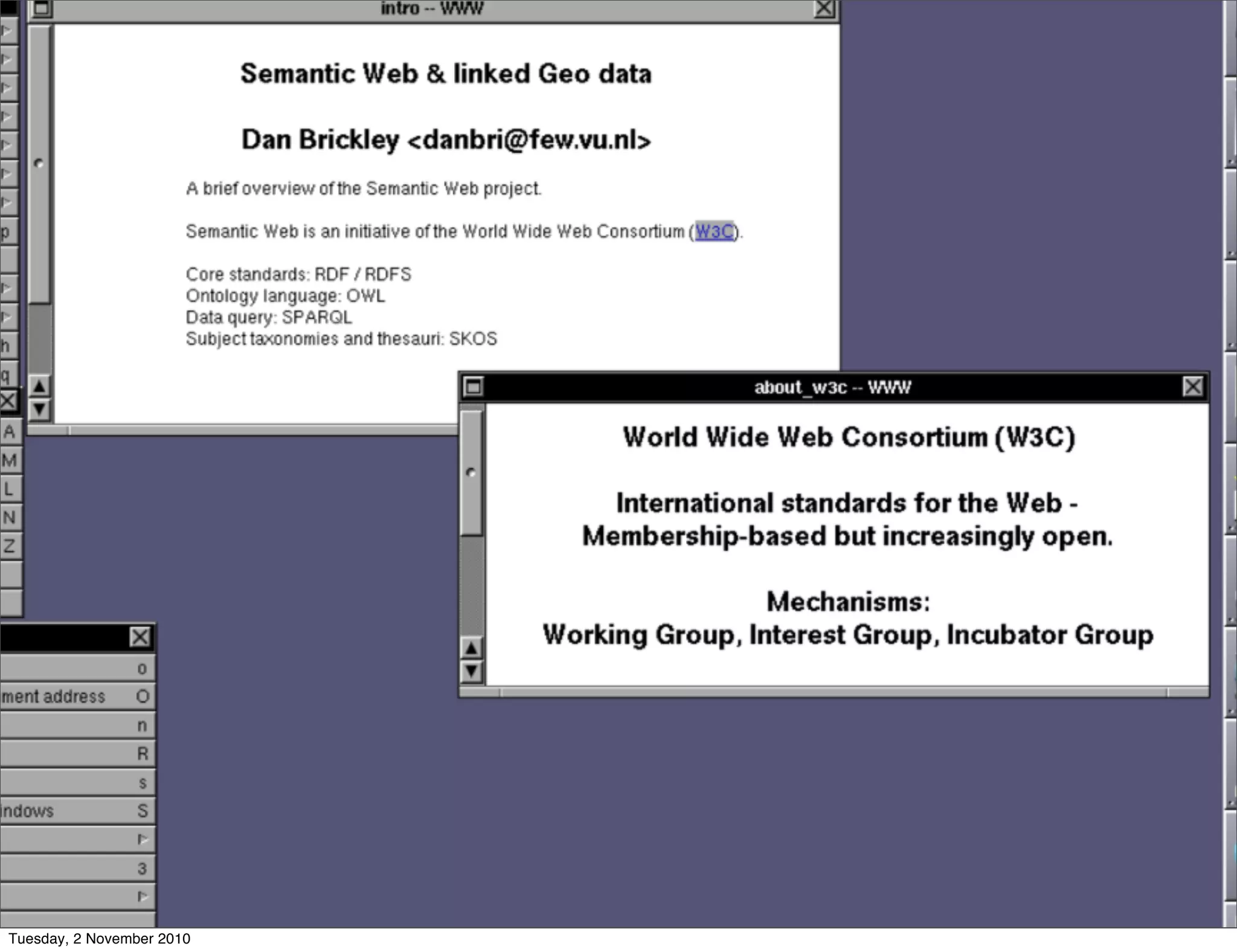
Task: Expand submenu arrow item directly above 'p'
Action: click(8, 202)
